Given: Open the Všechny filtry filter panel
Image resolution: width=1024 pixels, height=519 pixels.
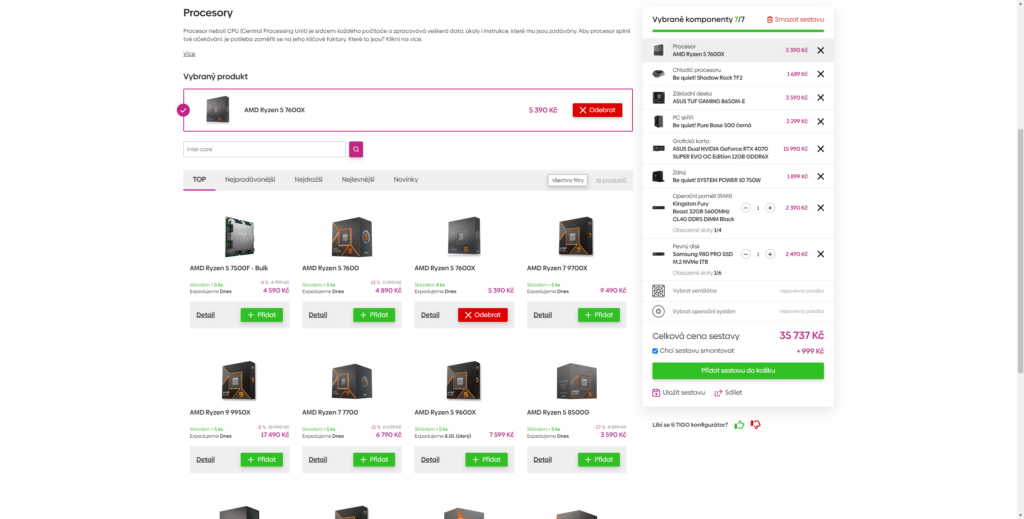Looking at the screenshot, I should pos(566,180).
